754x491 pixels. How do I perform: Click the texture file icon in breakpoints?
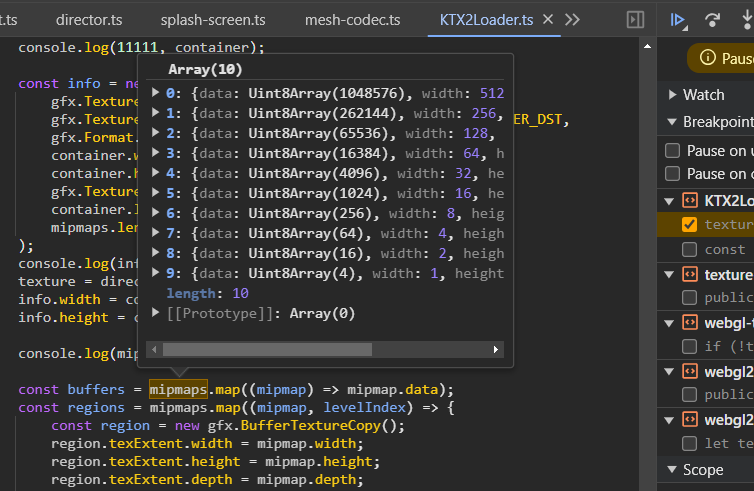point(690,274)
